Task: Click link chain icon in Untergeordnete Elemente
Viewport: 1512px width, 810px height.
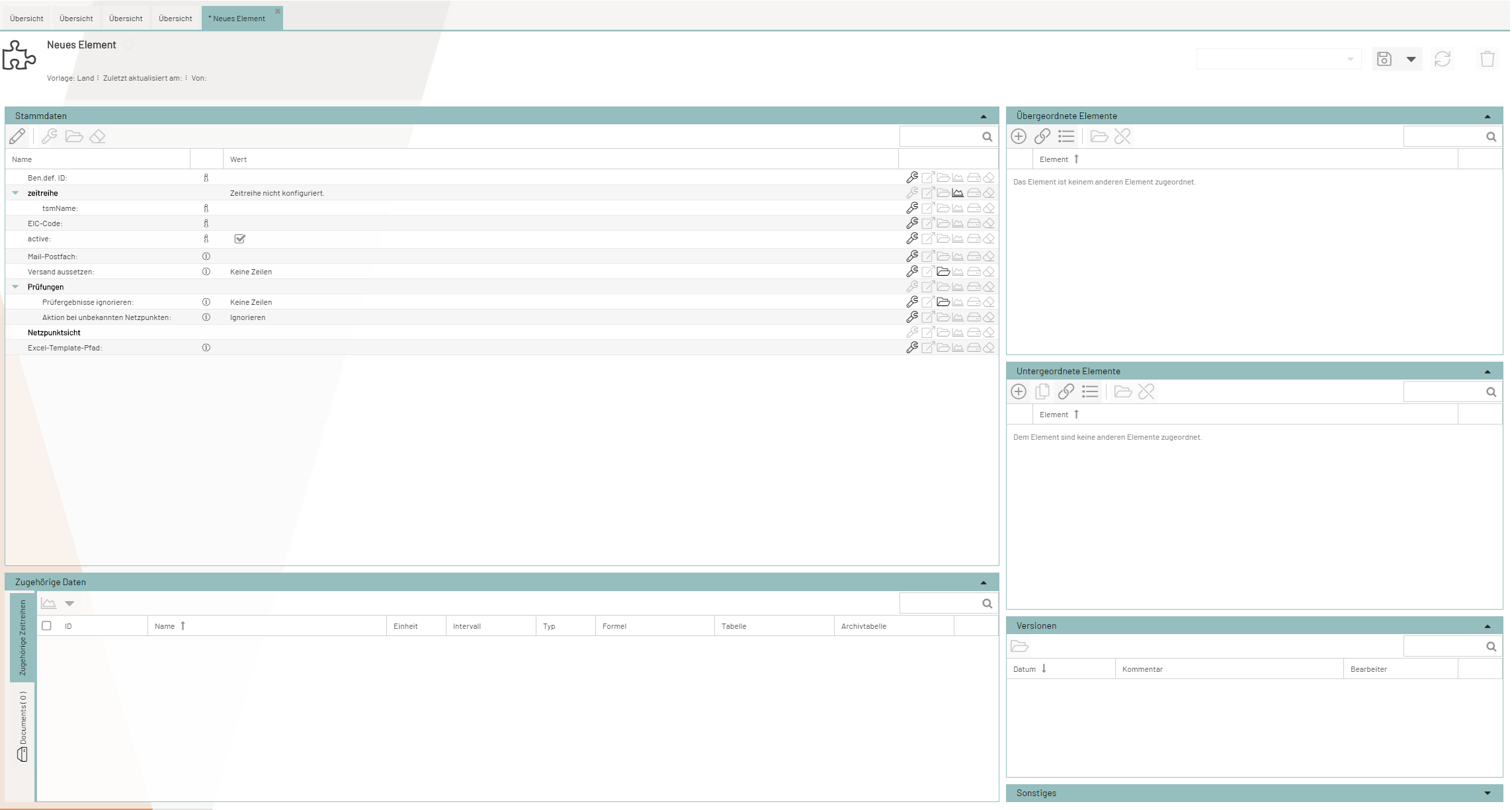Action: coord(1066,391)
